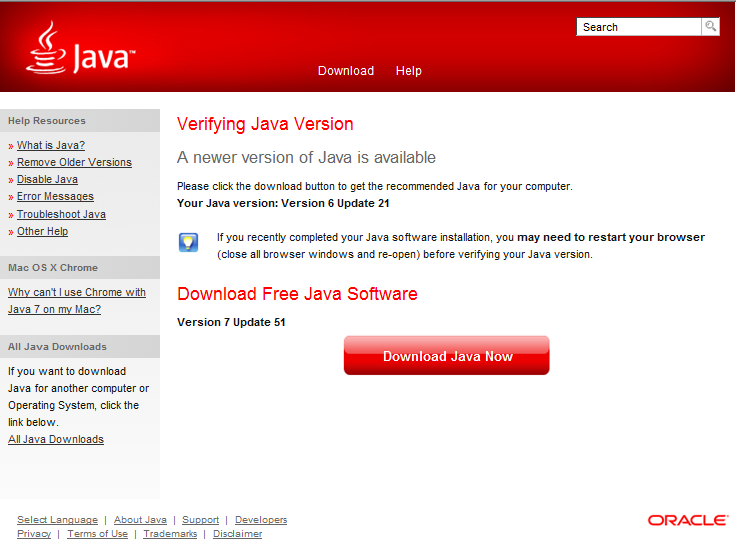Click the search magnifier icon
The height and width of the screenshot is (546, 736).
point(711,26)
